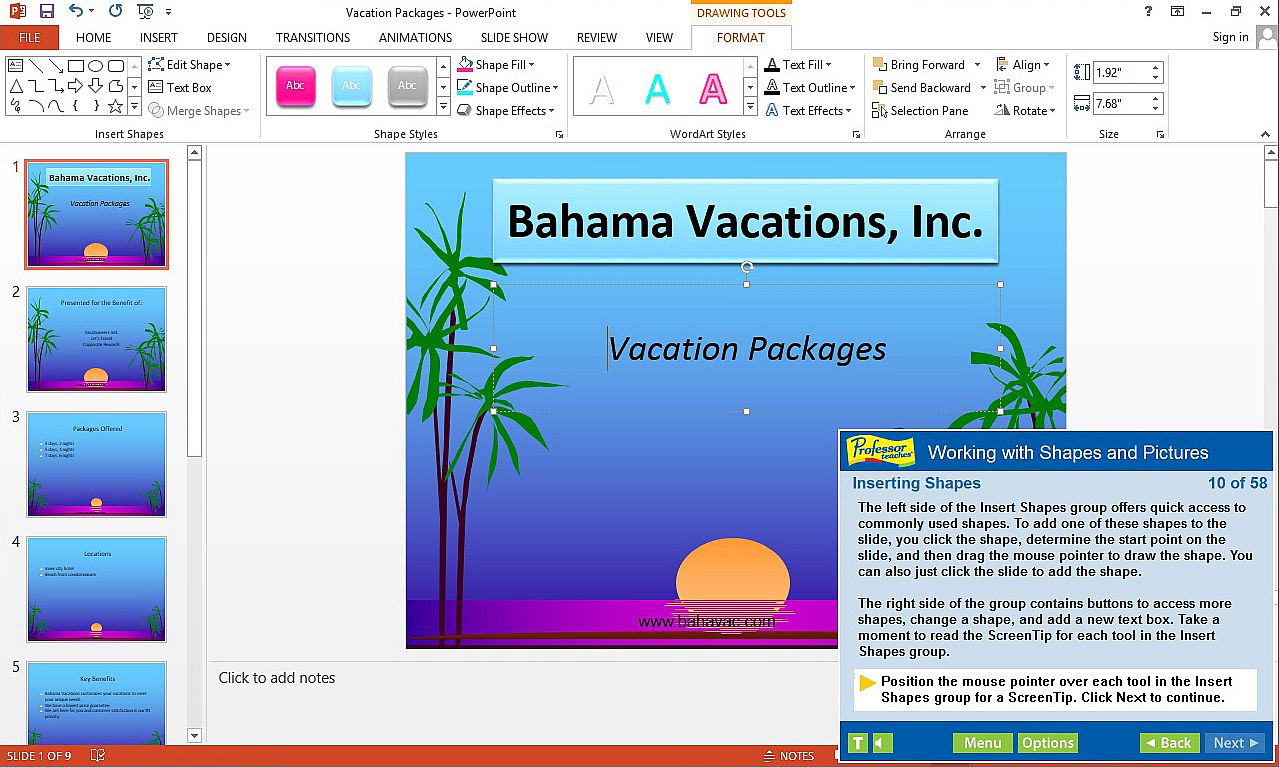Click the spell check icon in the status bar

[x=98, y=756]
